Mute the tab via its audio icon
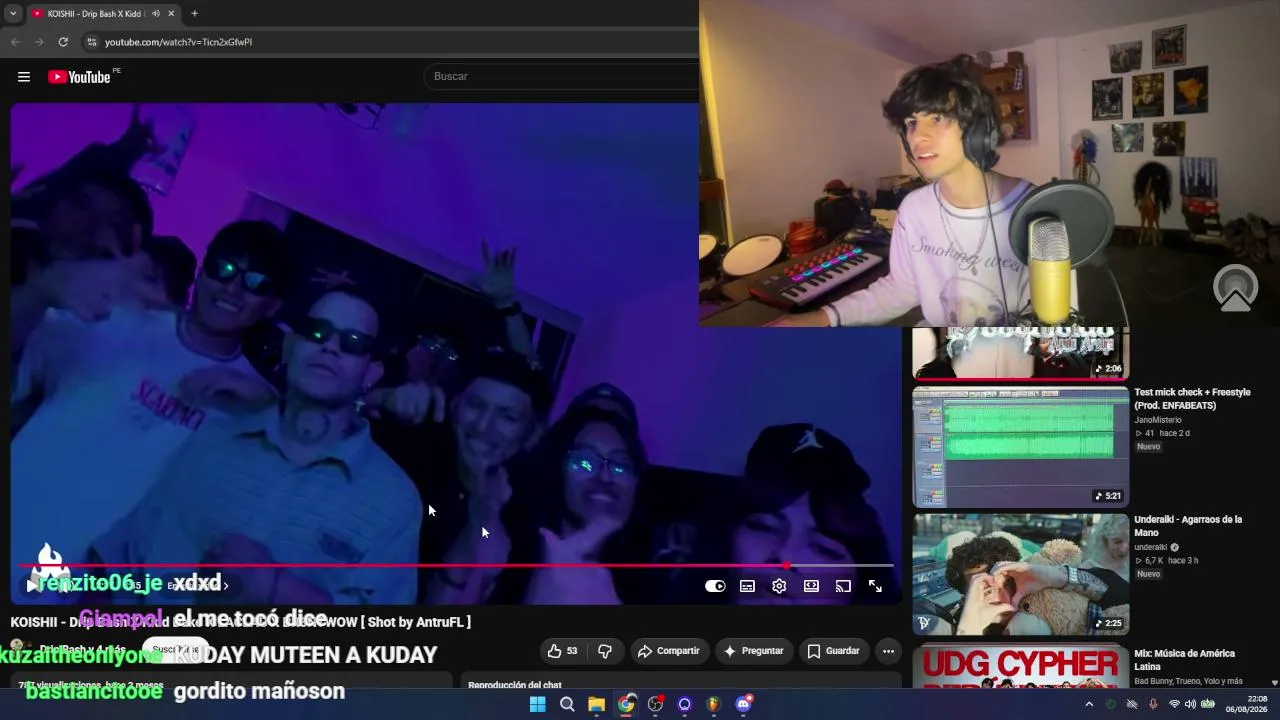 pos(156,14)
